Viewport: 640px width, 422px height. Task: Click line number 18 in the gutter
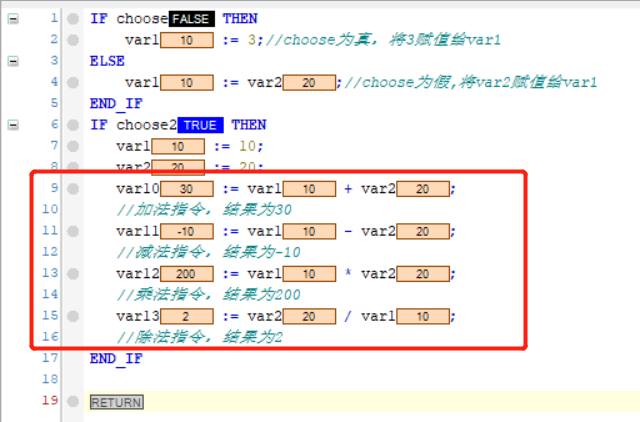50,380
